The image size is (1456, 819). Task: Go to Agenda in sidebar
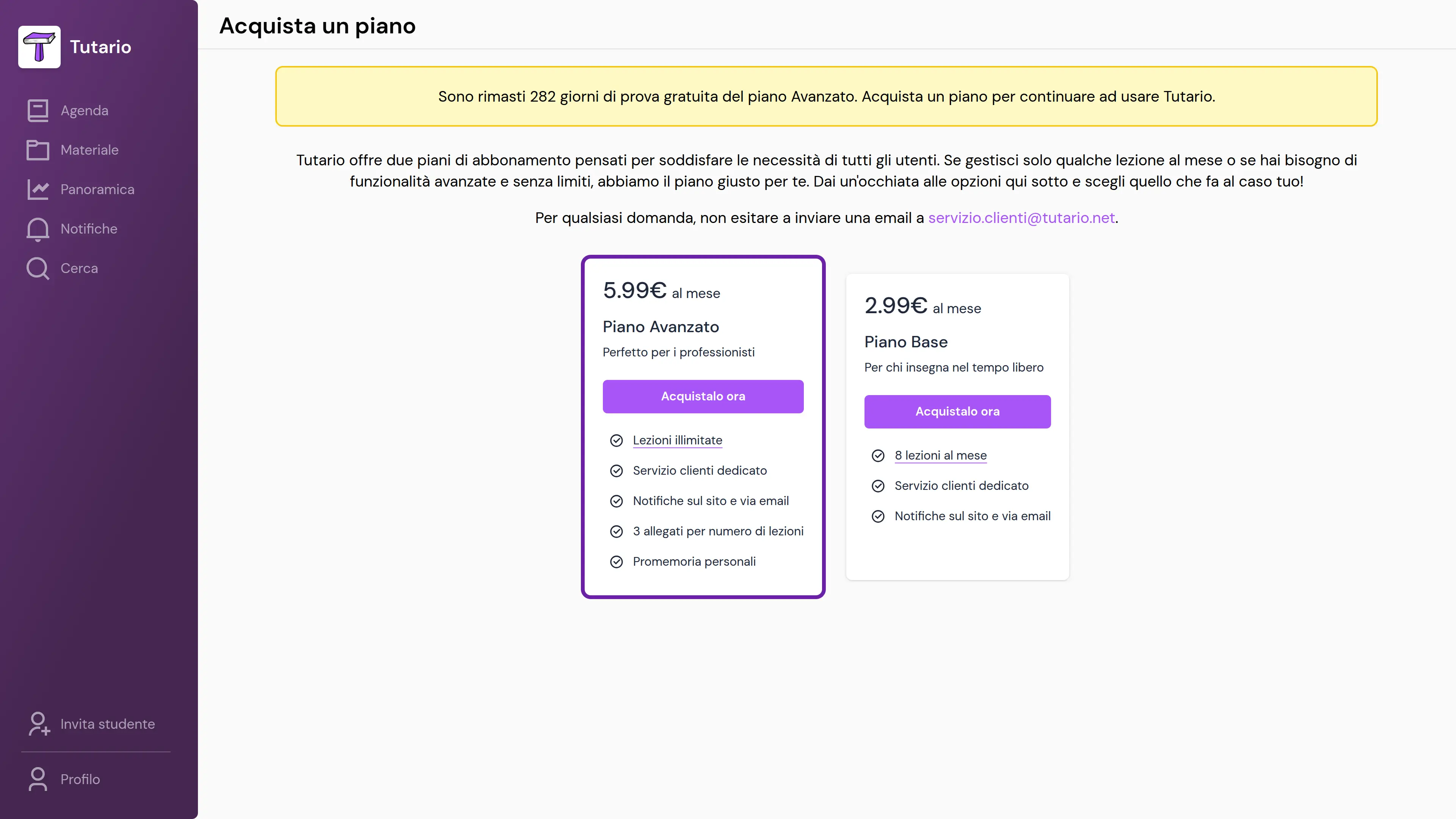tap(84, 111)
